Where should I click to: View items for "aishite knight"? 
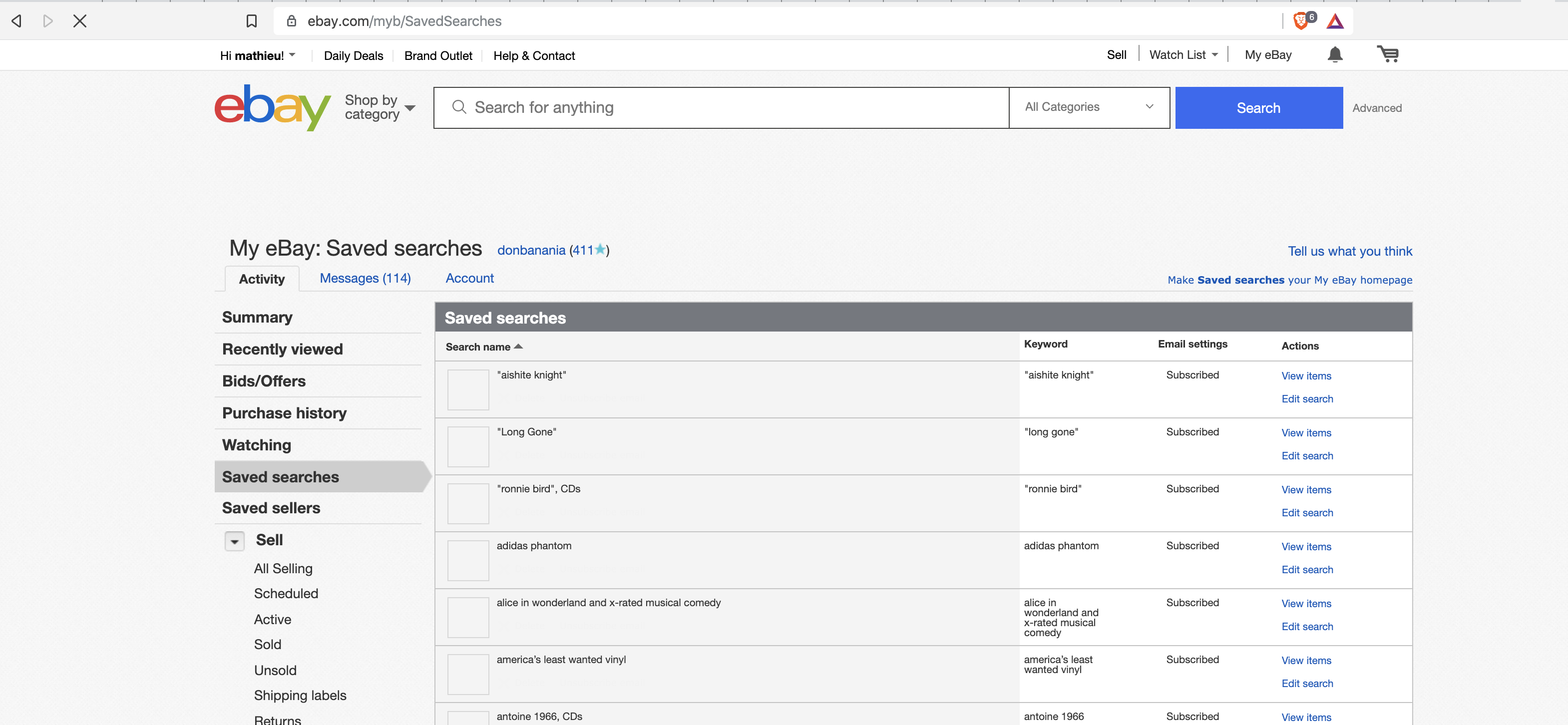click(x=1306, y=376)
